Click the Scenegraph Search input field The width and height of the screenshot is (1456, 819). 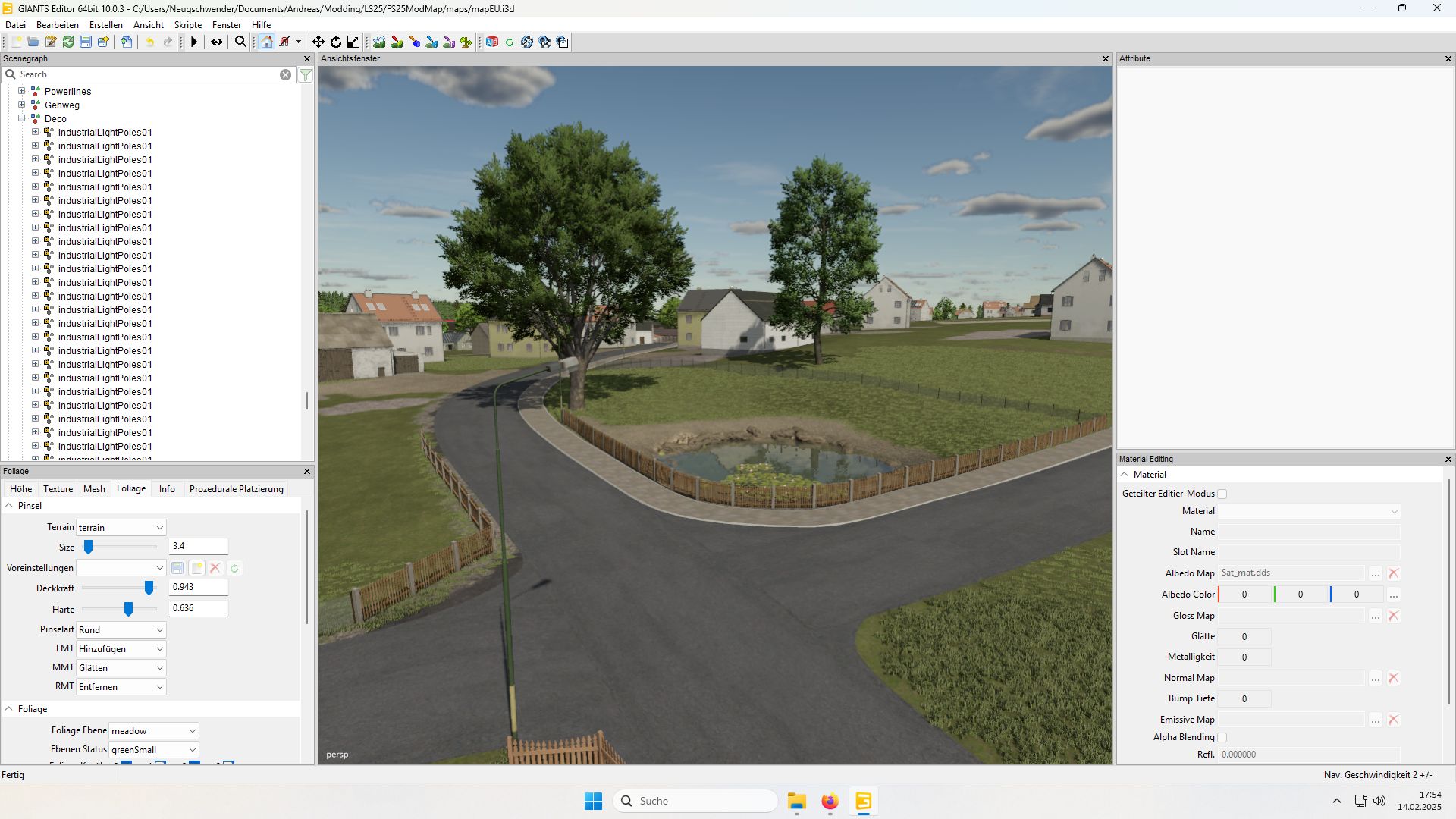148,74
